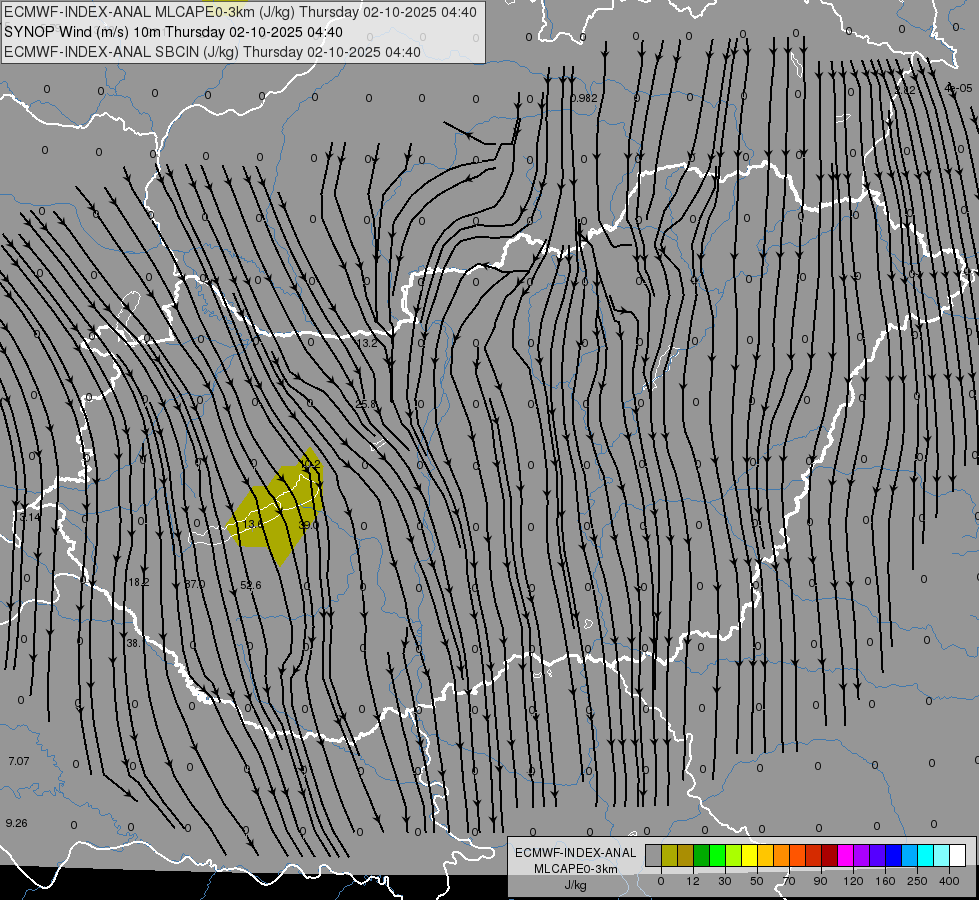
Task: Click the 4e-05 grid value on the map
Action: [x=958, y=88]
